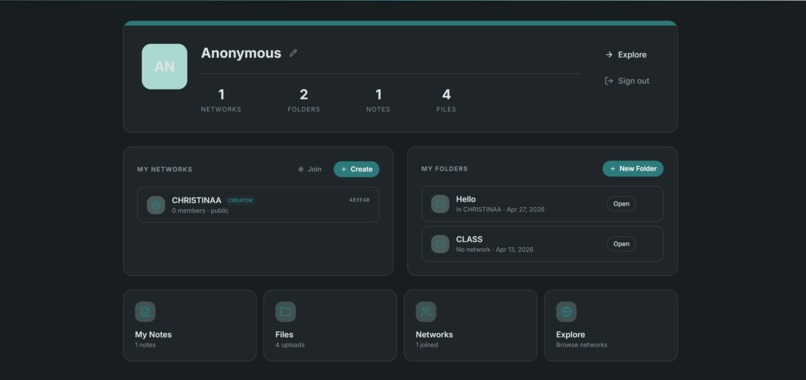Screen dimensions: 806x380
Task: Click the CHRISTINAA network globe icon
Action: pyautogui.click(x=156, y=205)
